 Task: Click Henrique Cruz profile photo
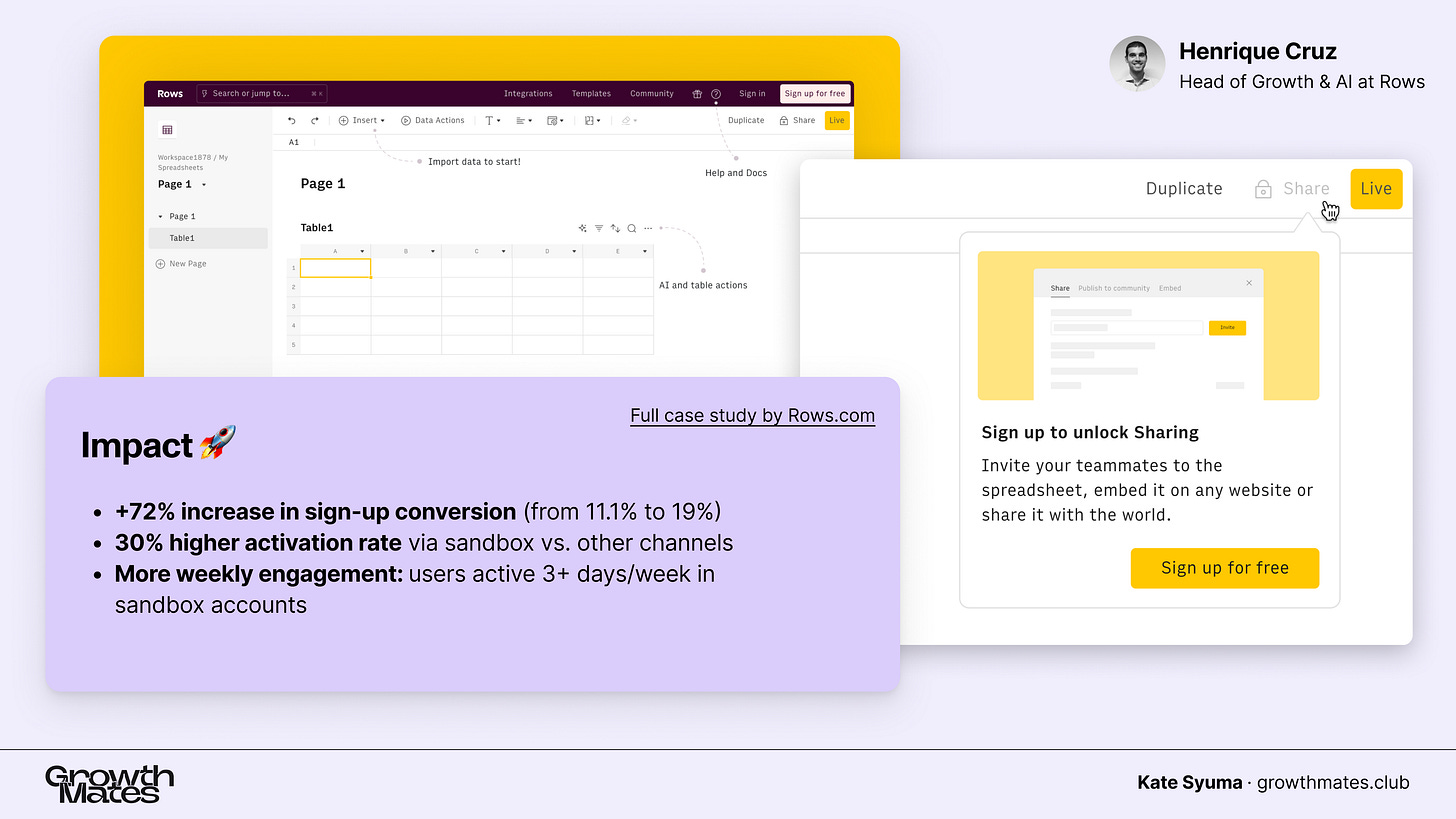coord(1137,64)
